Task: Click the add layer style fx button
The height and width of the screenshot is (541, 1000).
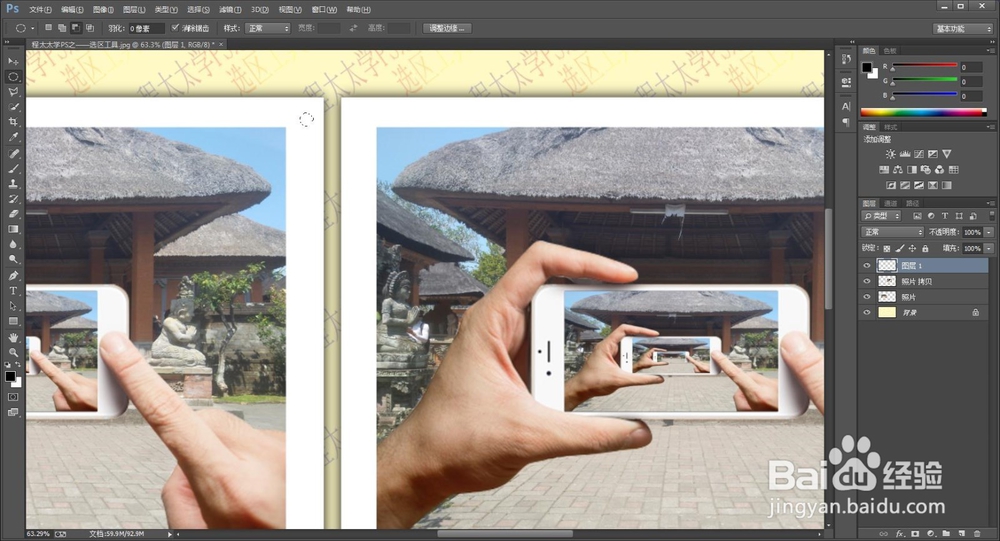Action: 900,533
